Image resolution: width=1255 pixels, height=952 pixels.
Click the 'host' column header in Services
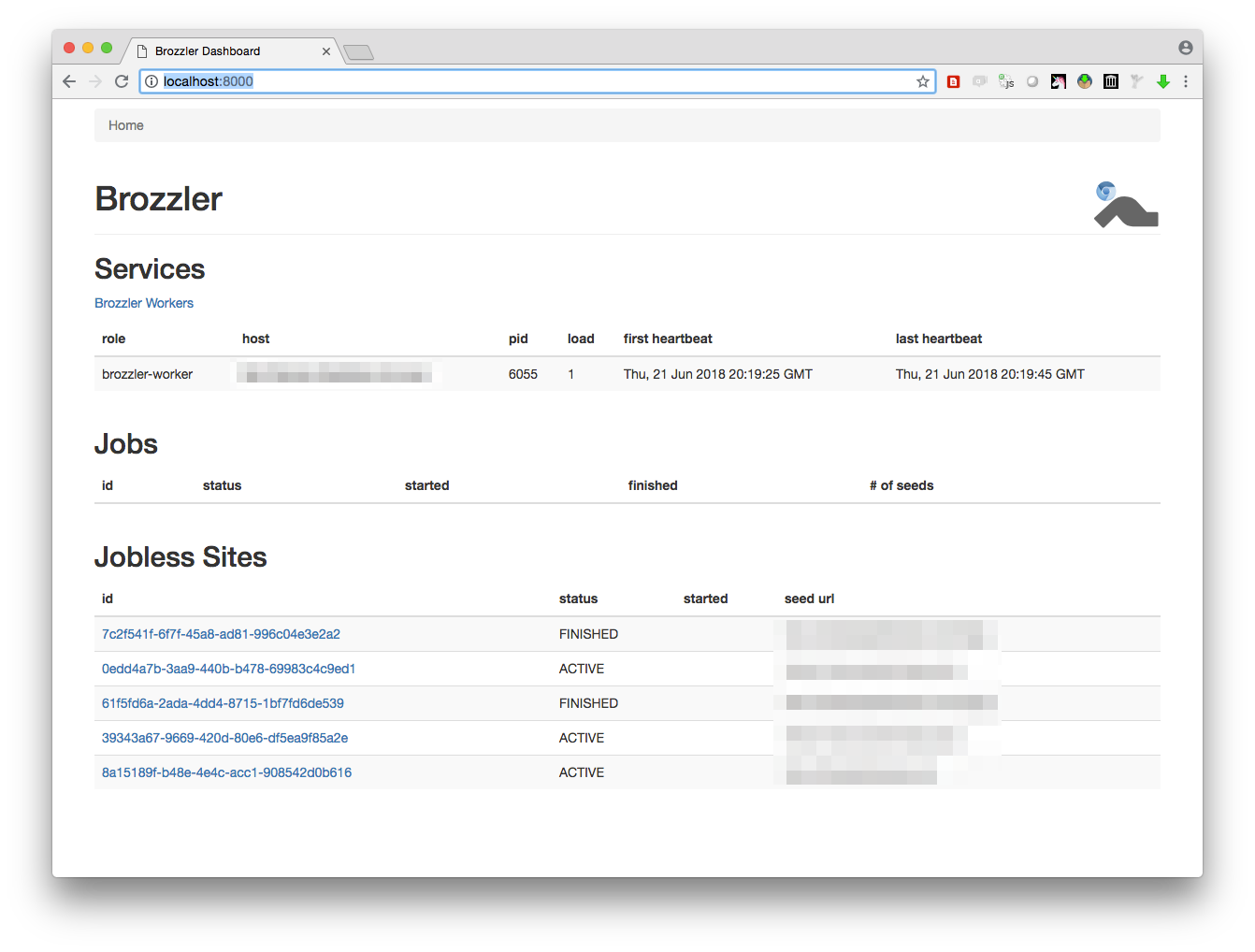(255, 339)
